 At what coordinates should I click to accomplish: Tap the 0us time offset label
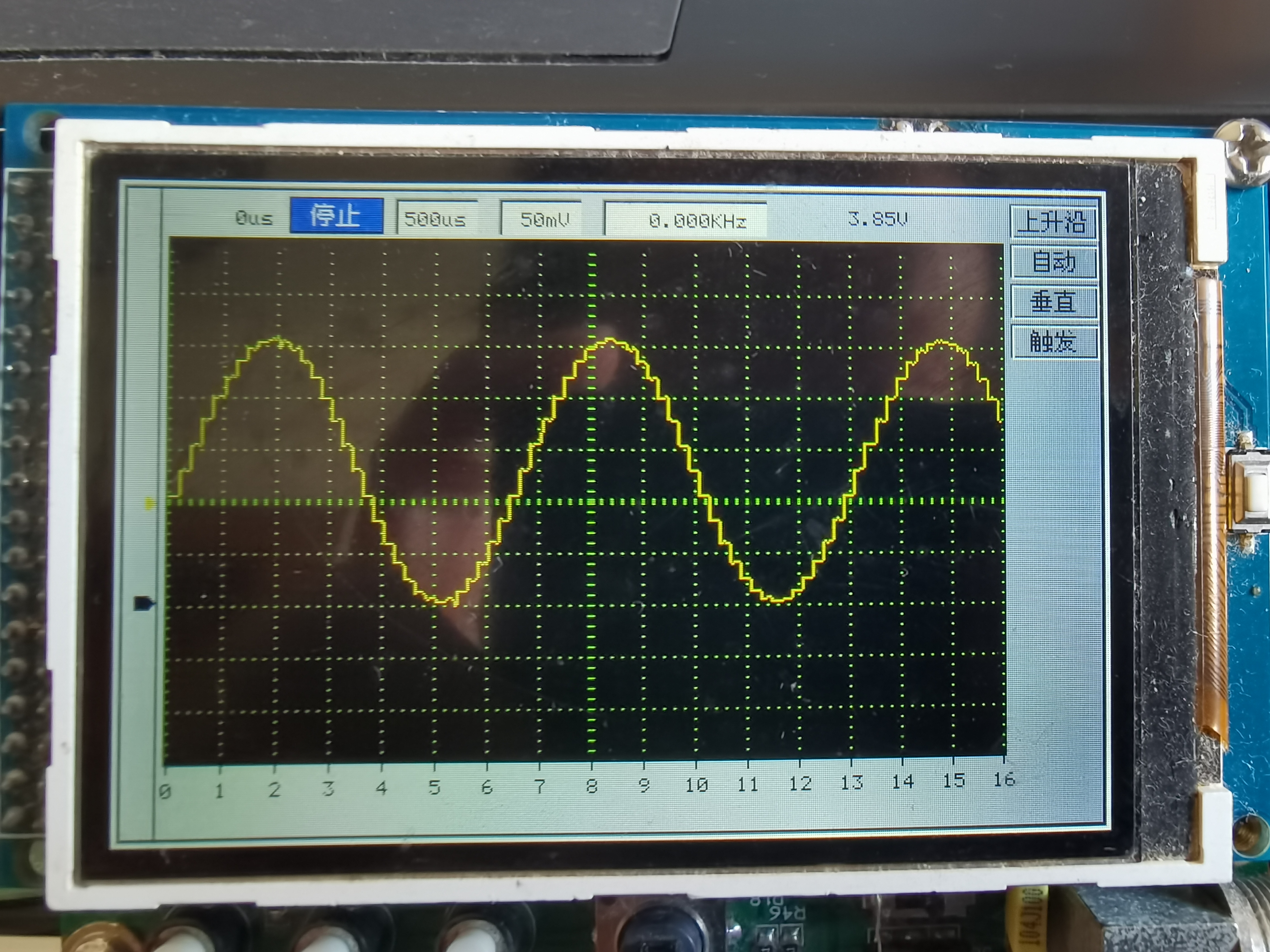click(254, 218)
